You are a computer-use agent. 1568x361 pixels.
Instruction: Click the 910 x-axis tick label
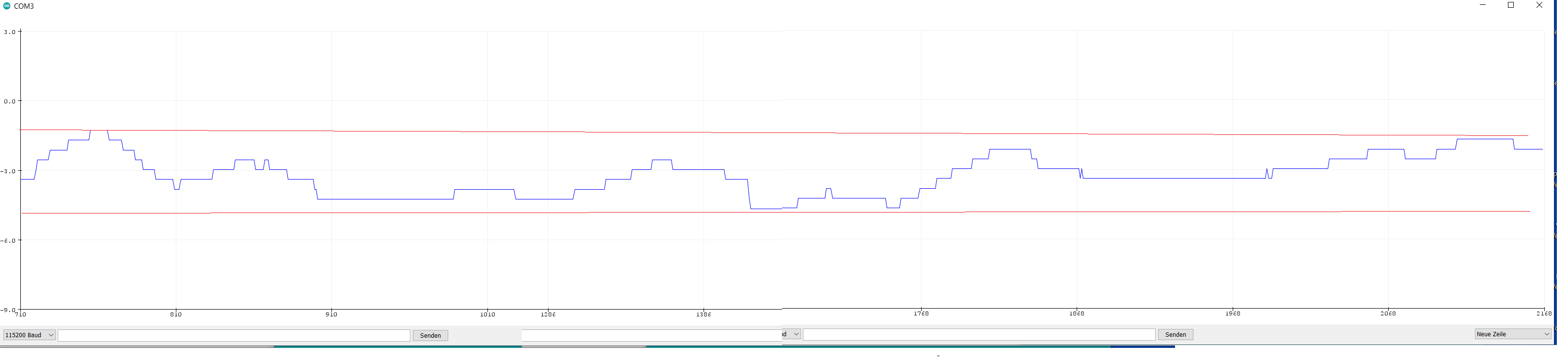point(331,314)
